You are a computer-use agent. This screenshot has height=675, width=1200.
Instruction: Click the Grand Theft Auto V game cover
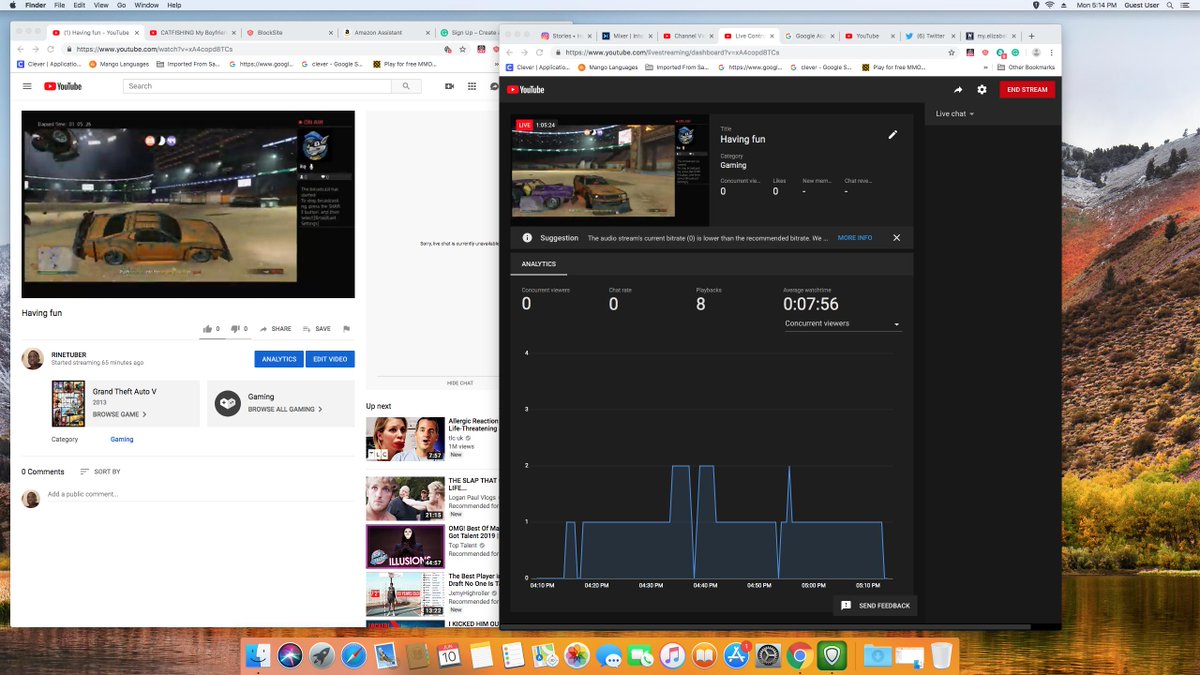point(68,405)
